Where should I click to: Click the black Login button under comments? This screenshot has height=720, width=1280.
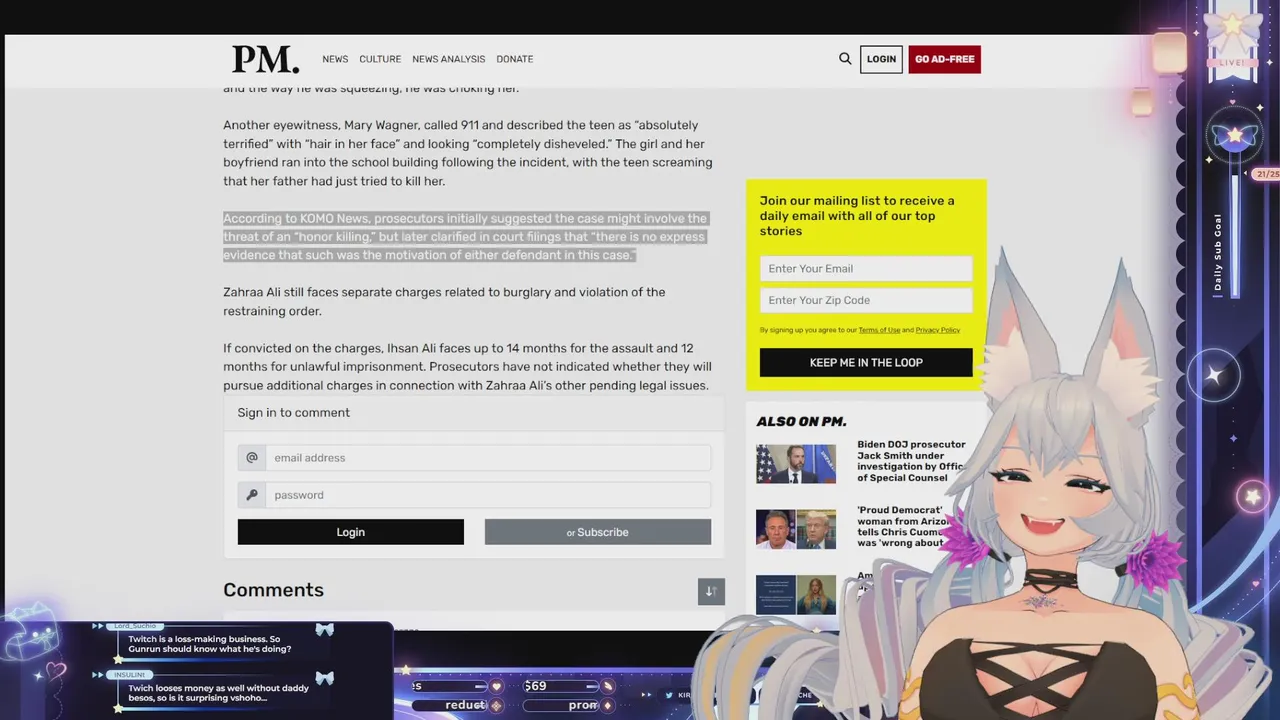(x=351, y=532)
